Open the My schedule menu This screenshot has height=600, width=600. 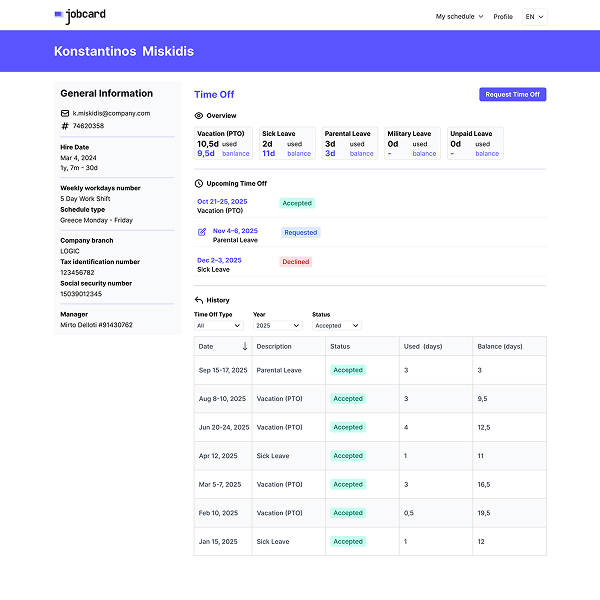(459, 16)
